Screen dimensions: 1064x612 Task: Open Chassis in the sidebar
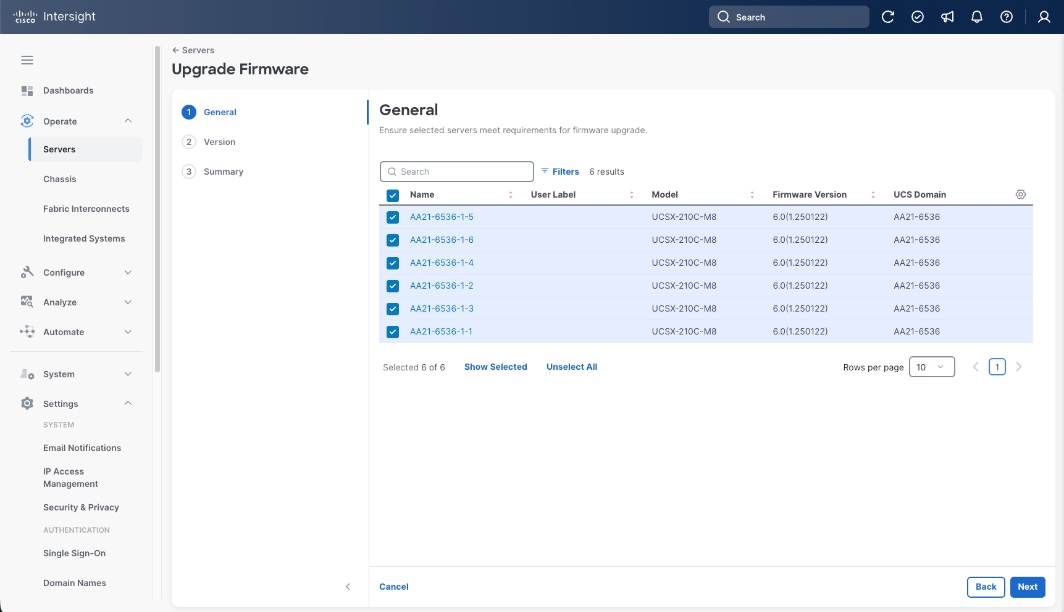(60, 179)
